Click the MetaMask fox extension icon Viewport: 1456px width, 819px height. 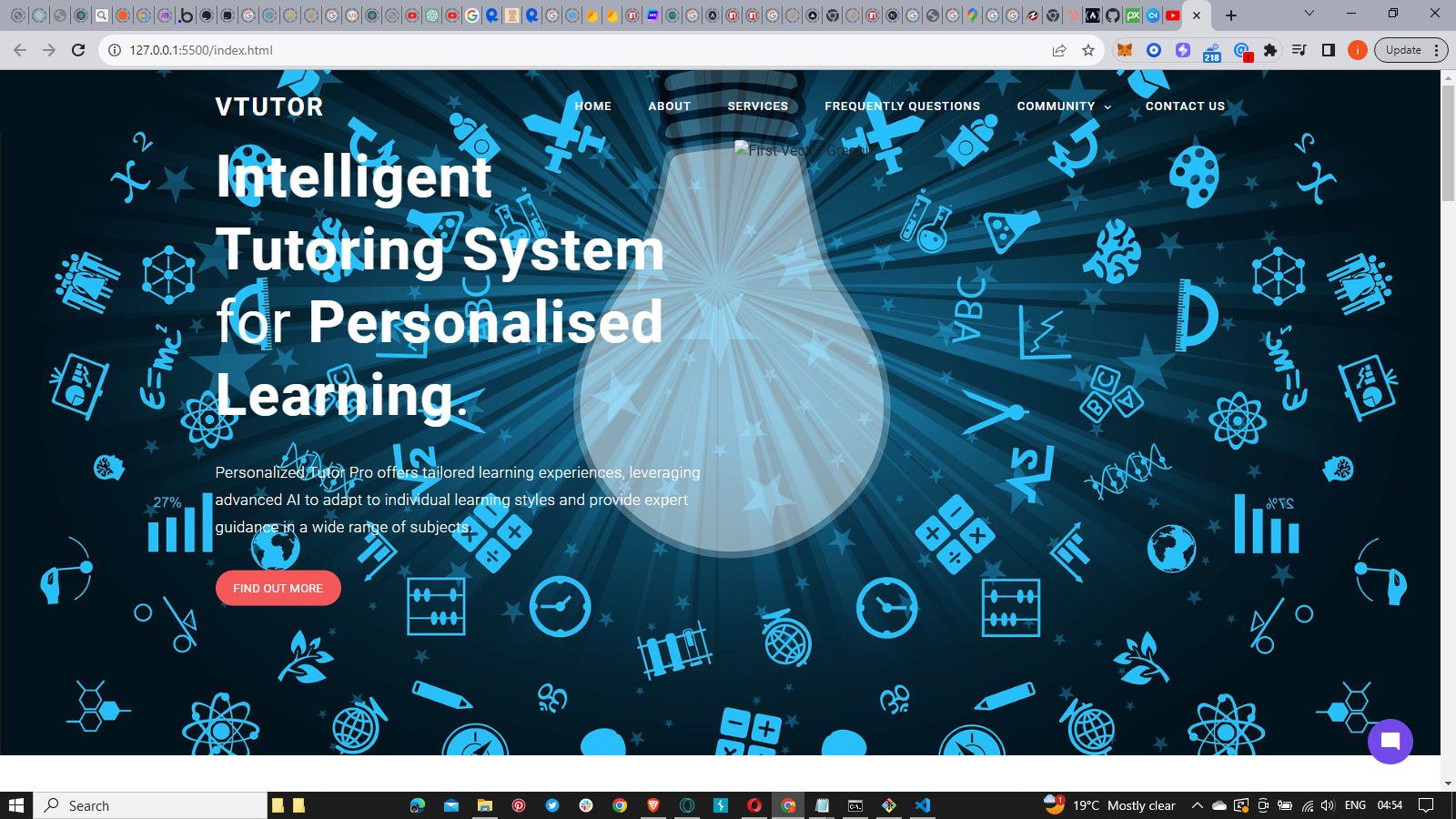point(1125,50)
